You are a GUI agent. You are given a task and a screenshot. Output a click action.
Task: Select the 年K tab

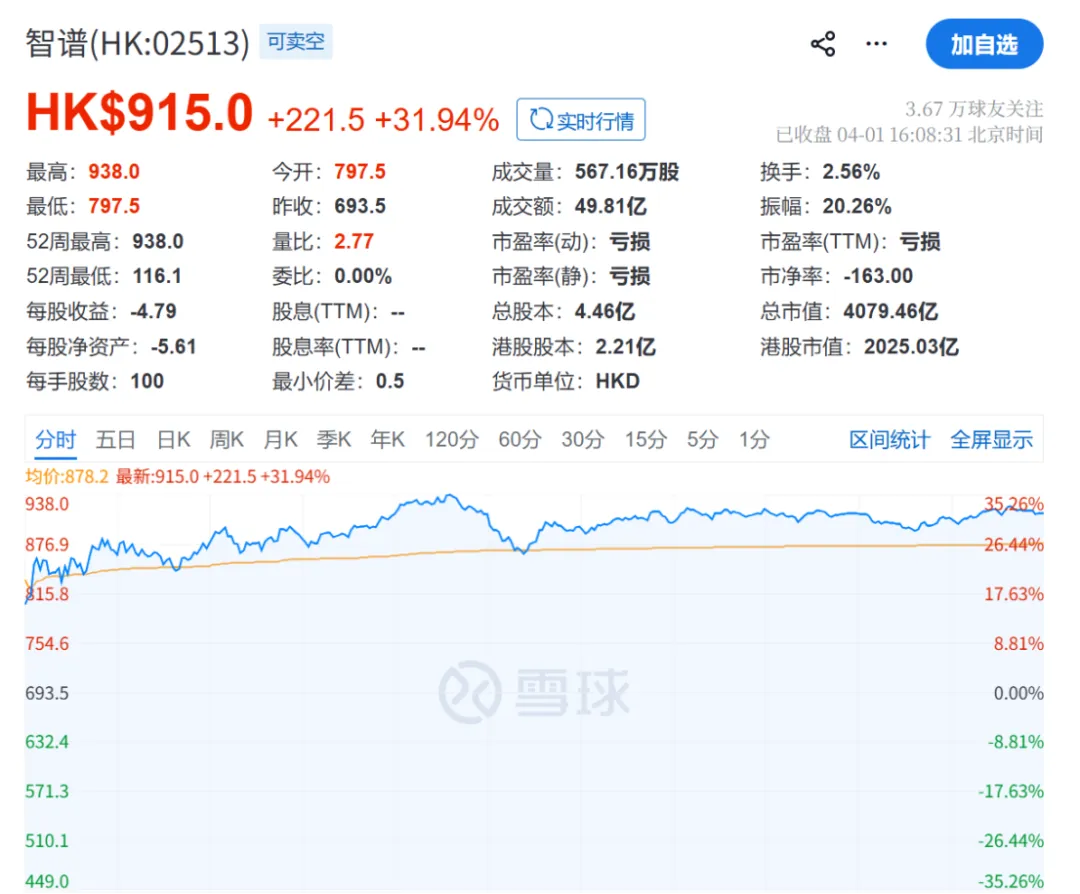coord(388,439)
